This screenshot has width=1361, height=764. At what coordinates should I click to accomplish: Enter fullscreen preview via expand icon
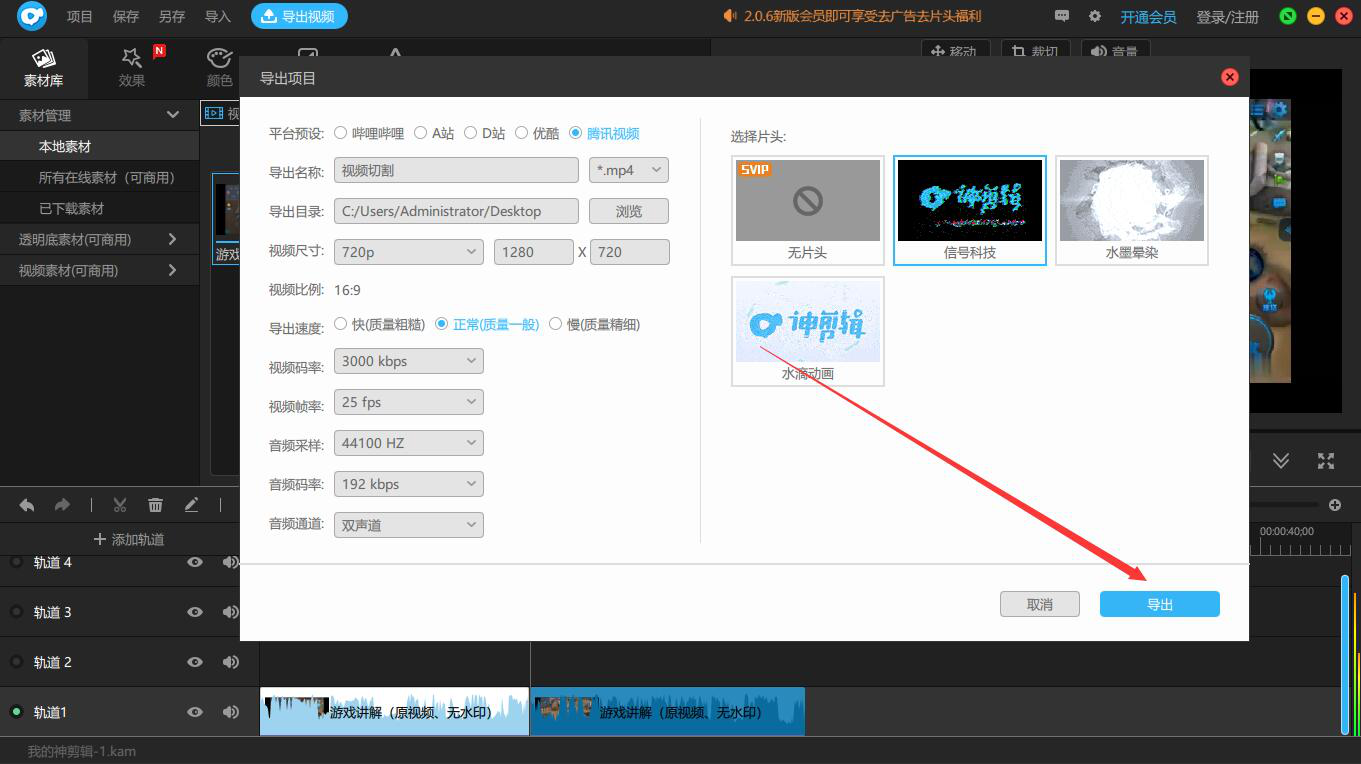[x=1326, y=460]
